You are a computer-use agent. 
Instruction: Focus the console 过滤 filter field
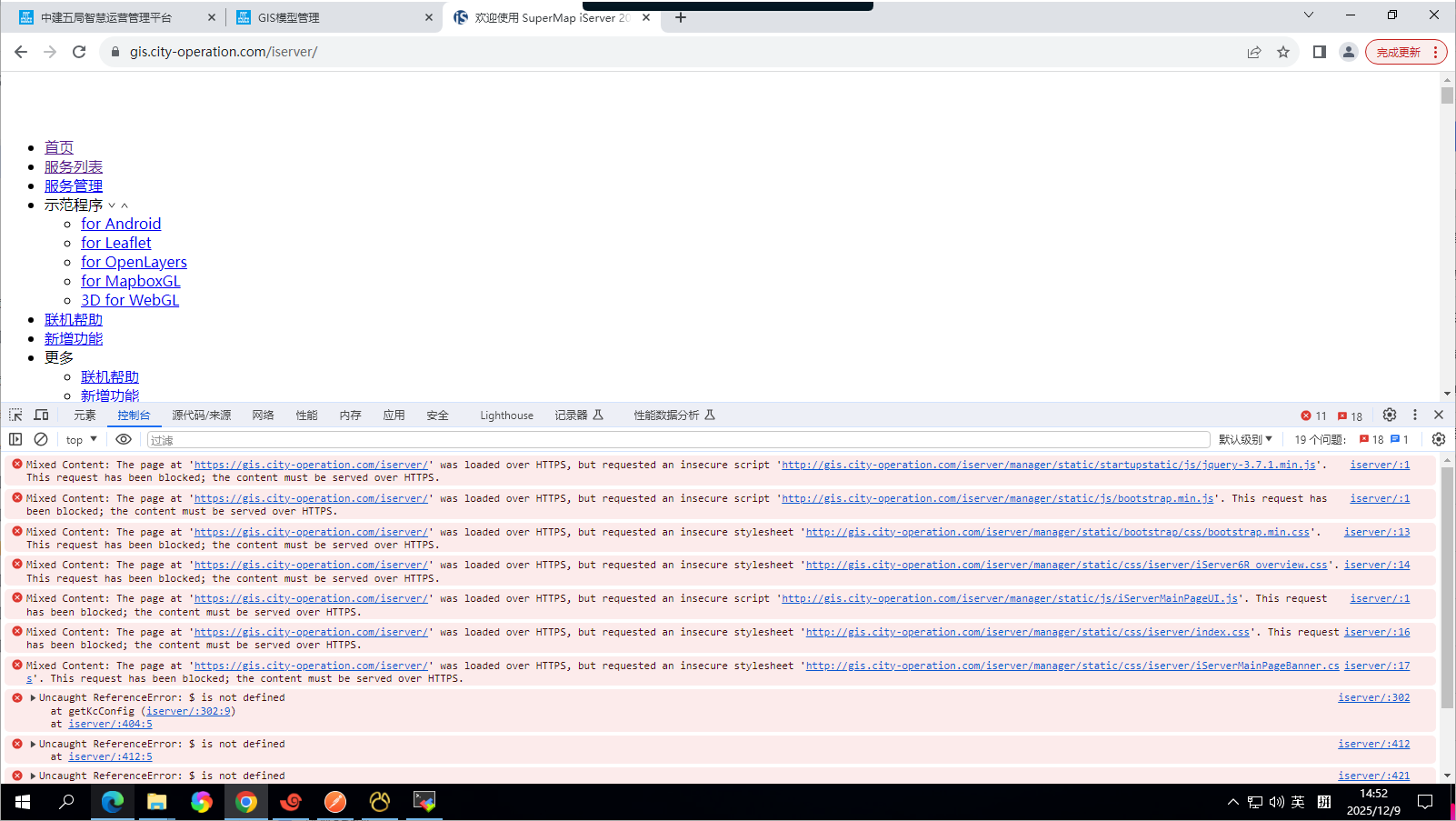coord(677,440)
